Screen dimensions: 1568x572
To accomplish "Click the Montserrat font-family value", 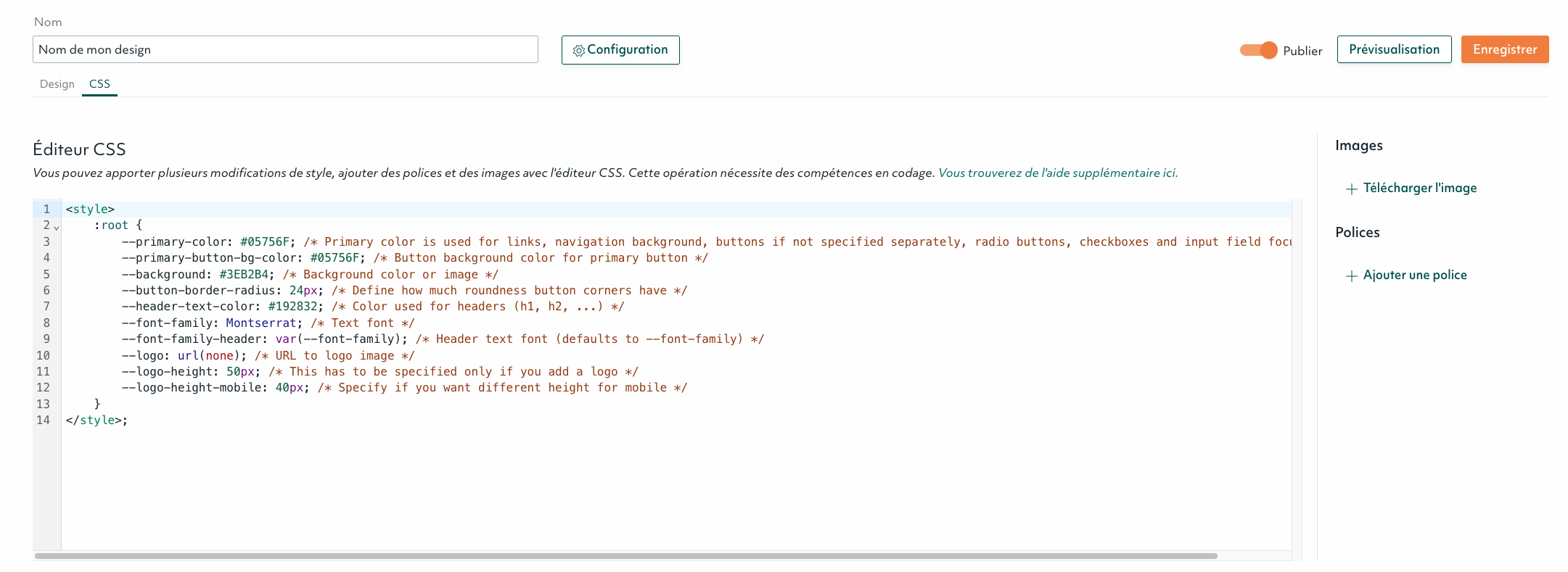I will (261, 323).
